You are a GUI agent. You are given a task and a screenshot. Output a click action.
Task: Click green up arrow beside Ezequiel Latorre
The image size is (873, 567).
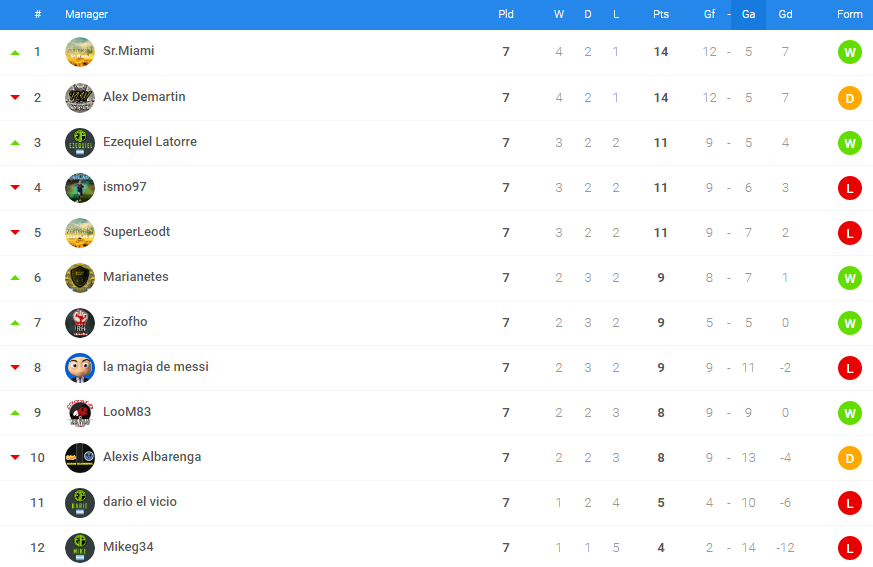click(16, 143)
